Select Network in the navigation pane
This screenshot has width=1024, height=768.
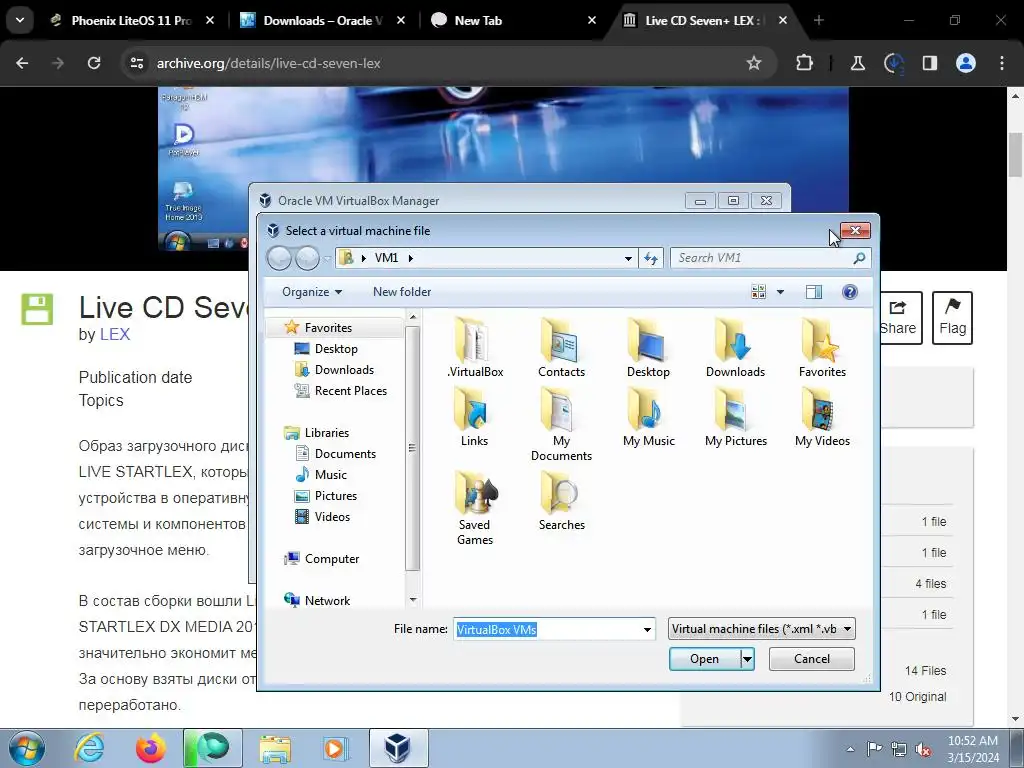[x=327, y=600]
